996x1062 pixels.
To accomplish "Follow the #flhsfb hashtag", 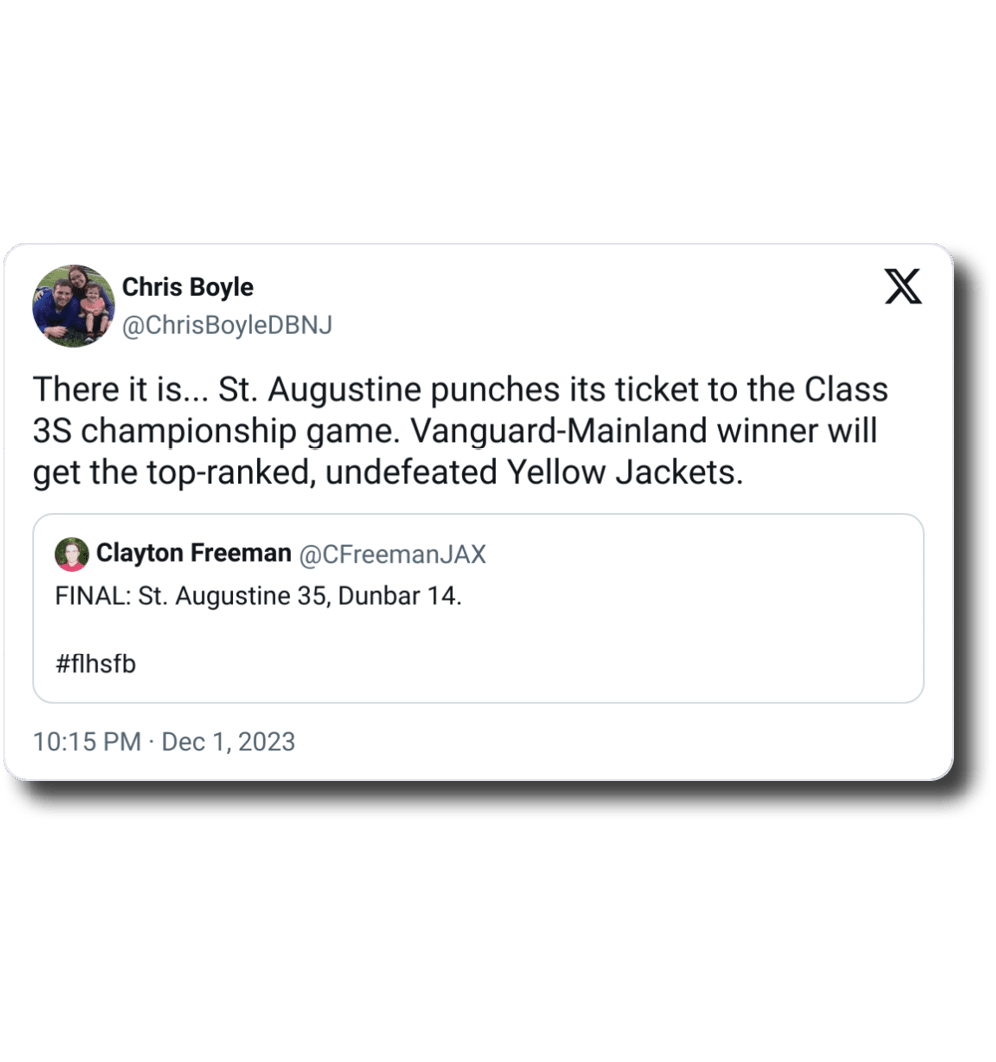I will 95,663.
